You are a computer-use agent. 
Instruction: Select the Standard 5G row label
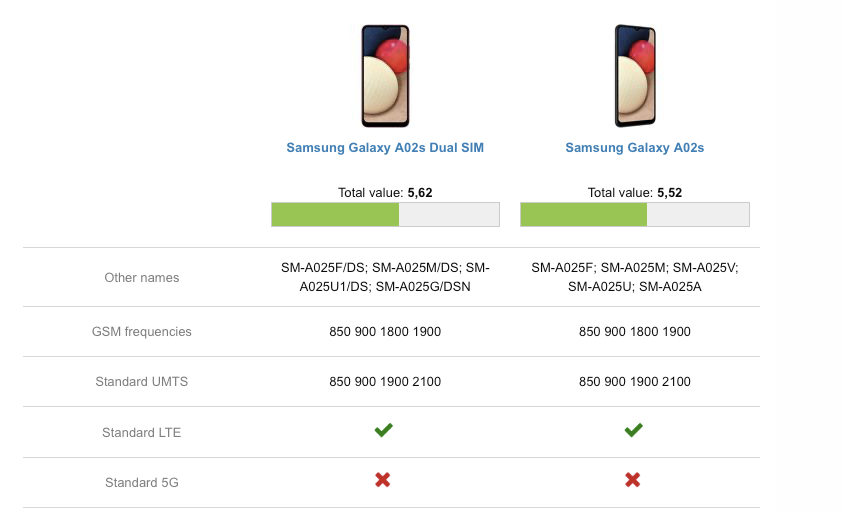coord(142,483)
